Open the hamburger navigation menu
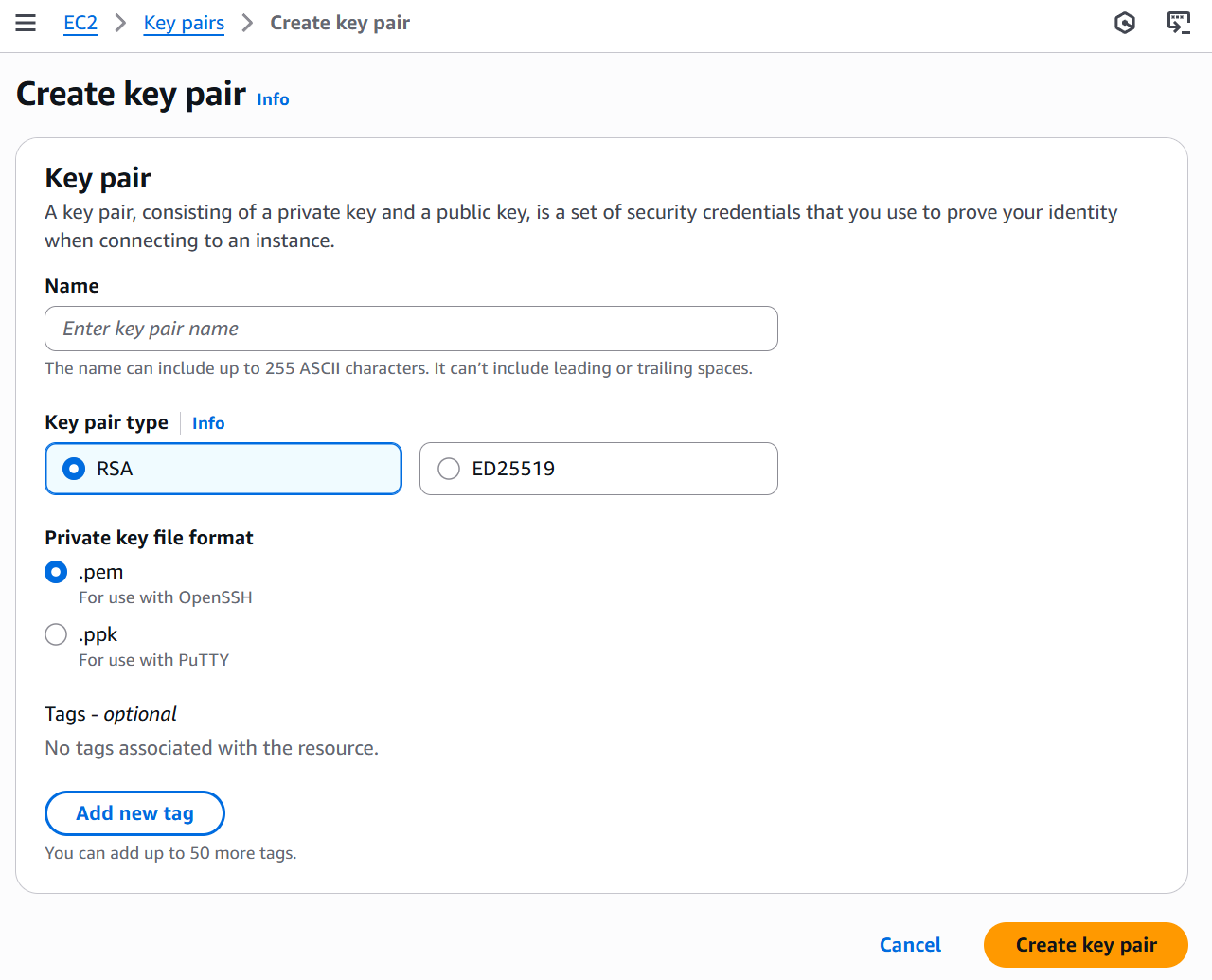The image size is (1212, 980). click(26, 23)
